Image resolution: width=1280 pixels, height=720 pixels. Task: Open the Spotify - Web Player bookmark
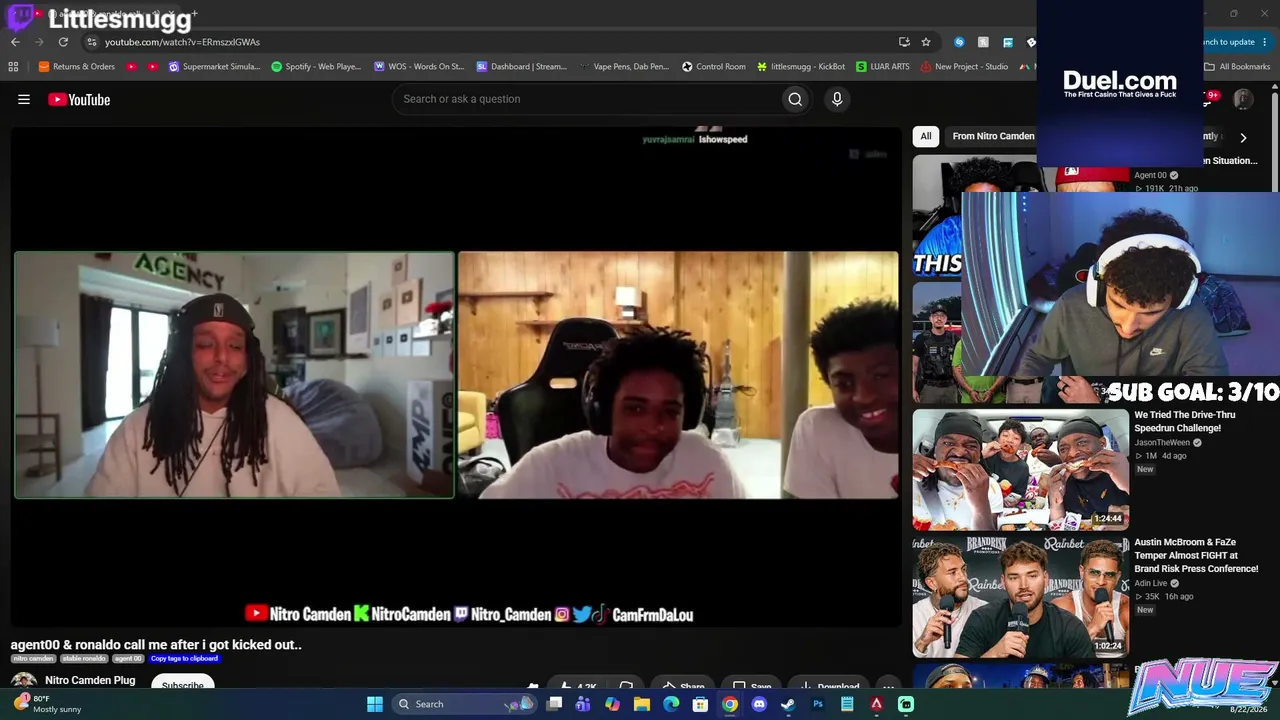[x=316, y=67]
